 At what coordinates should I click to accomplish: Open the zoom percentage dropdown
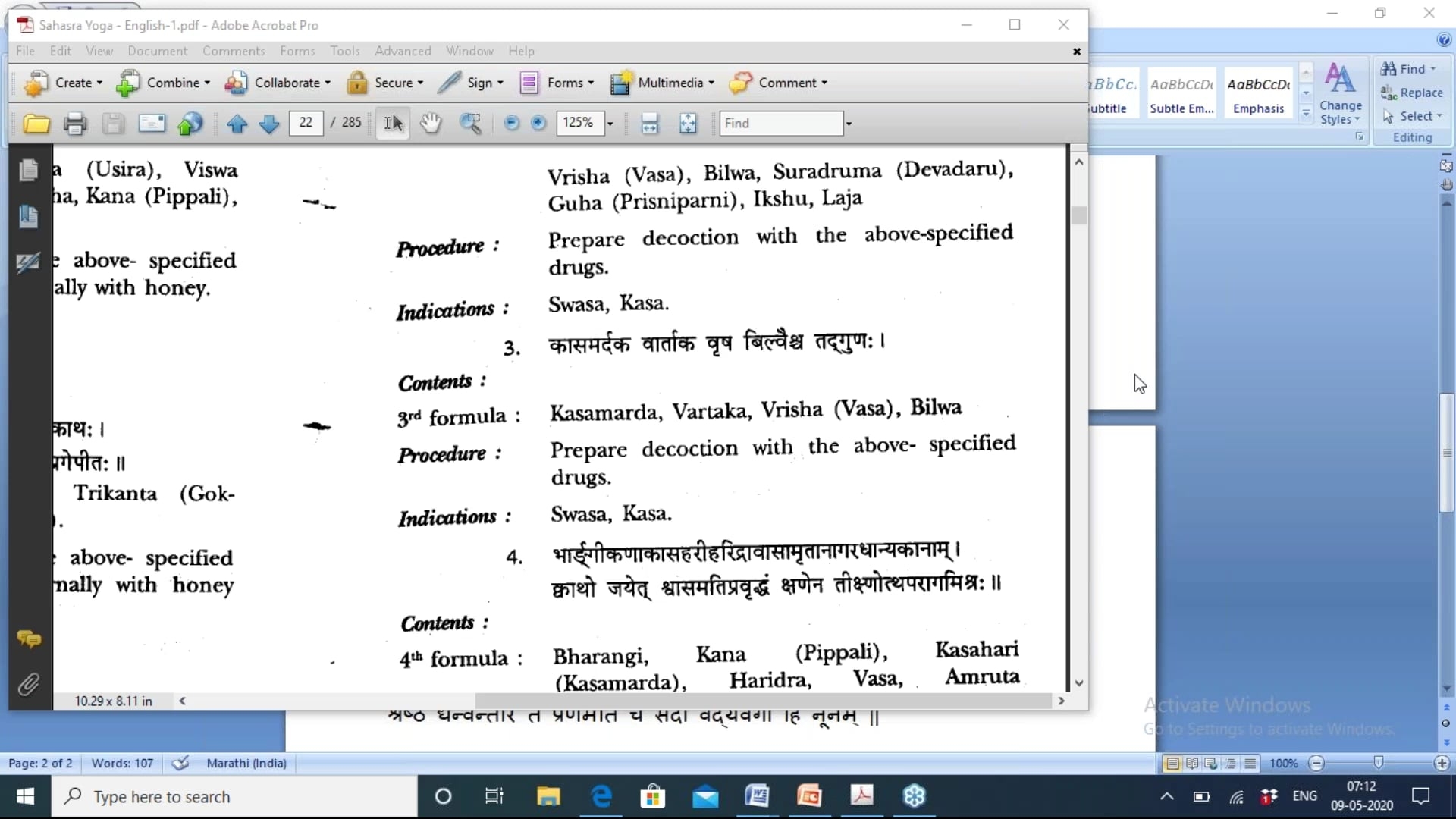pyautogui.click(x=610, y=124)
